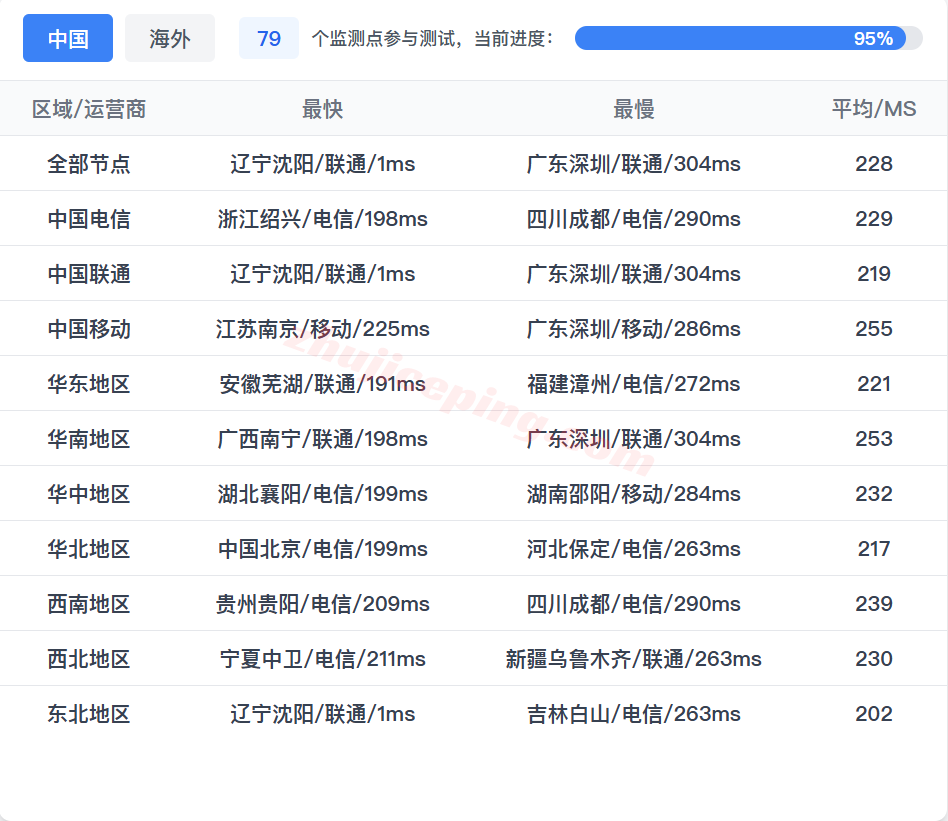Click 河北保定/电信/263ms slowest cell
This screenshot has height=821, width=948.
pyautogui.click(x=634, y=549)
